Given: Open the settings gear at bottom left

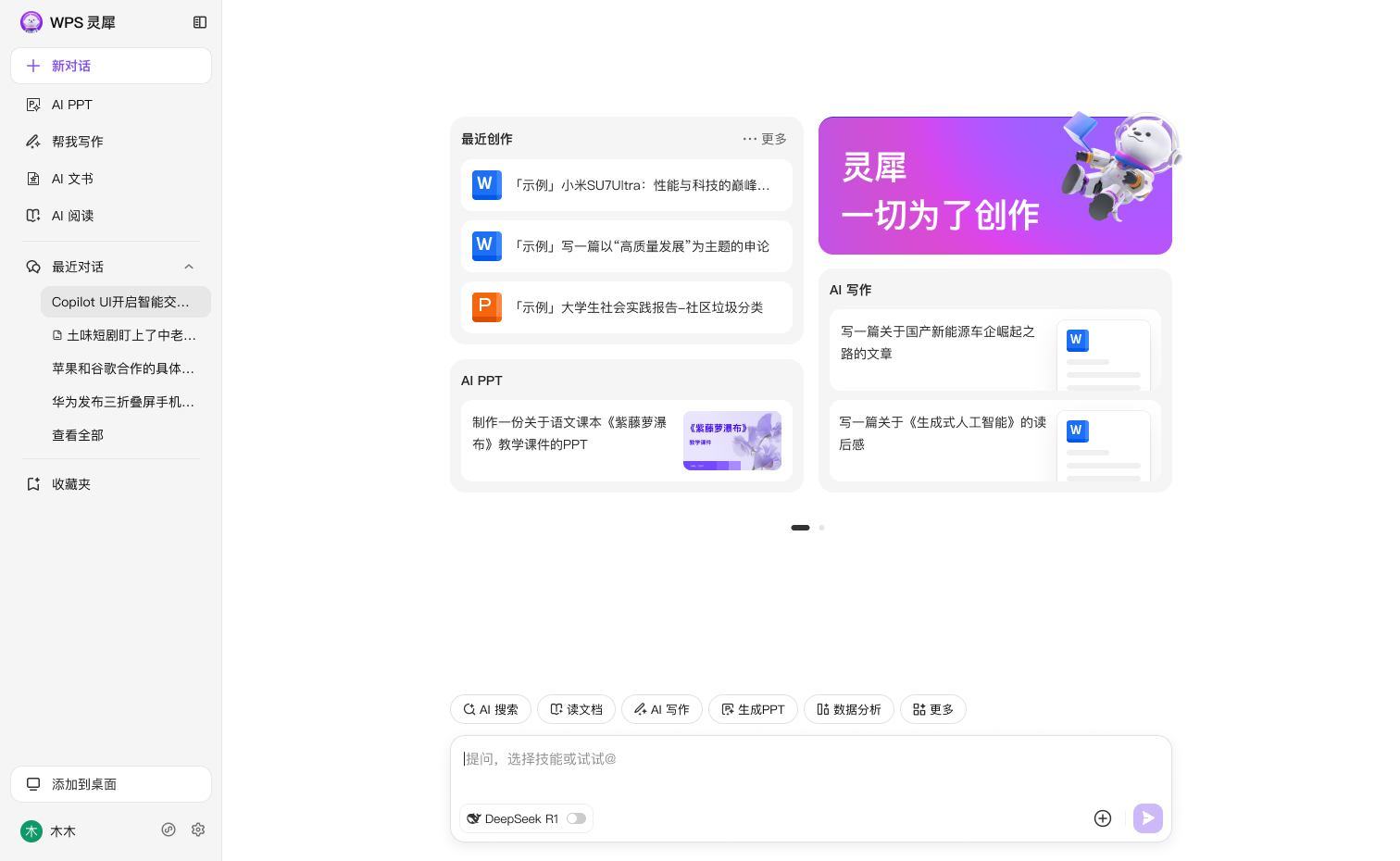Looking at the screenshot, I should tap(198, 830).
